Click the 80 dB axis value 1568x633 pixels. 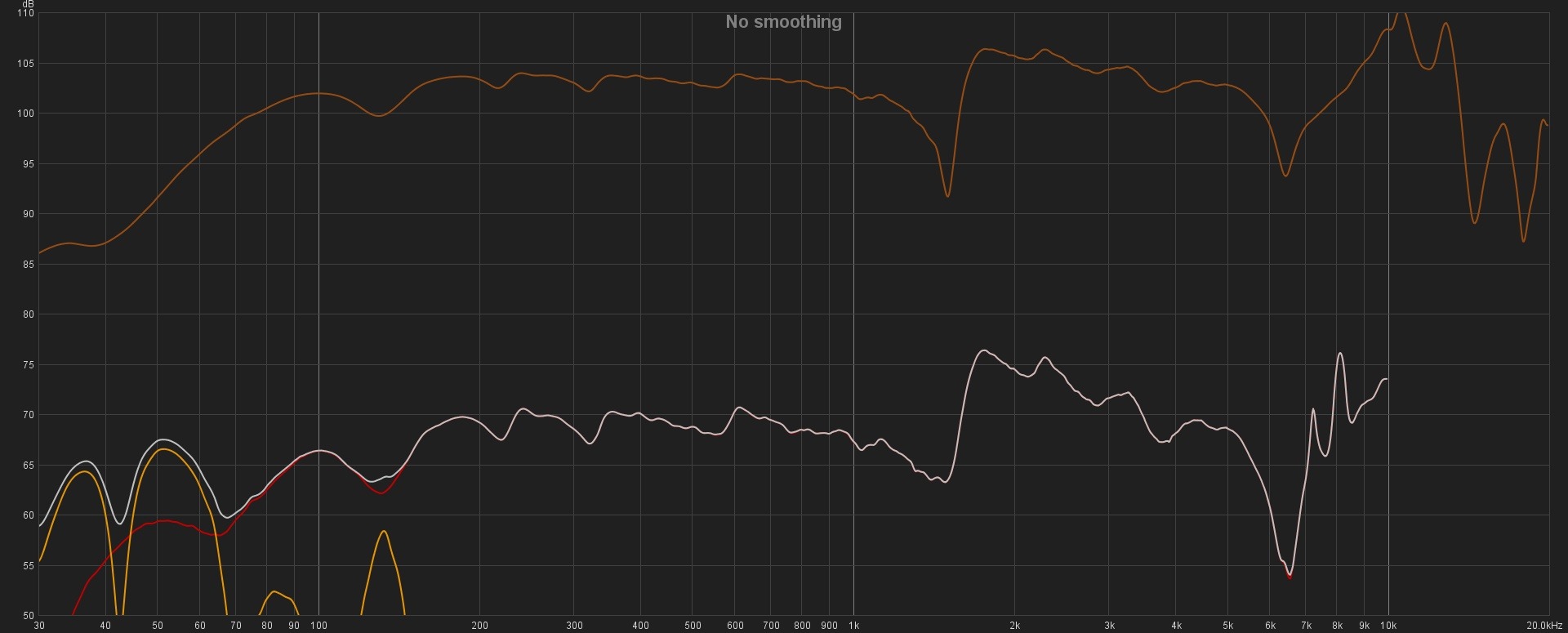click(29, 314)
